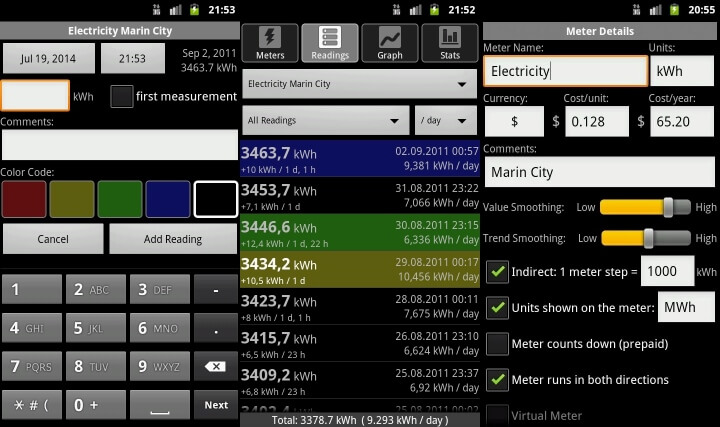Tap keypad key 2 ABC

pyautogui.click(x=96, y=289)
